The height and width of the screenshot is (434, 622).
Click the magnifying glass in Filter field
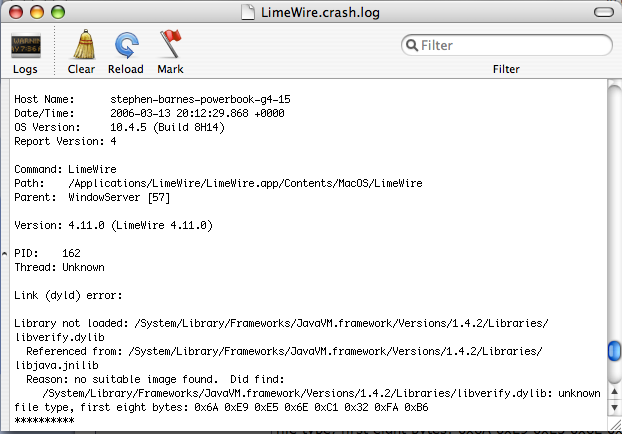412,45
